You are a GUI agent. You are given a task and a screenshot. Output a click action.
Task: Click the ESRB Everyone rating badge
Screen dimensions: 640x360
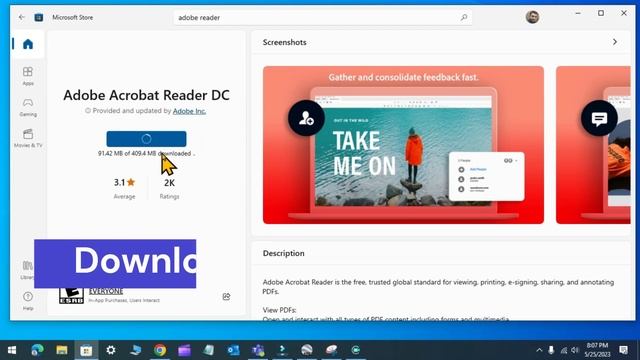coord(71,296)
